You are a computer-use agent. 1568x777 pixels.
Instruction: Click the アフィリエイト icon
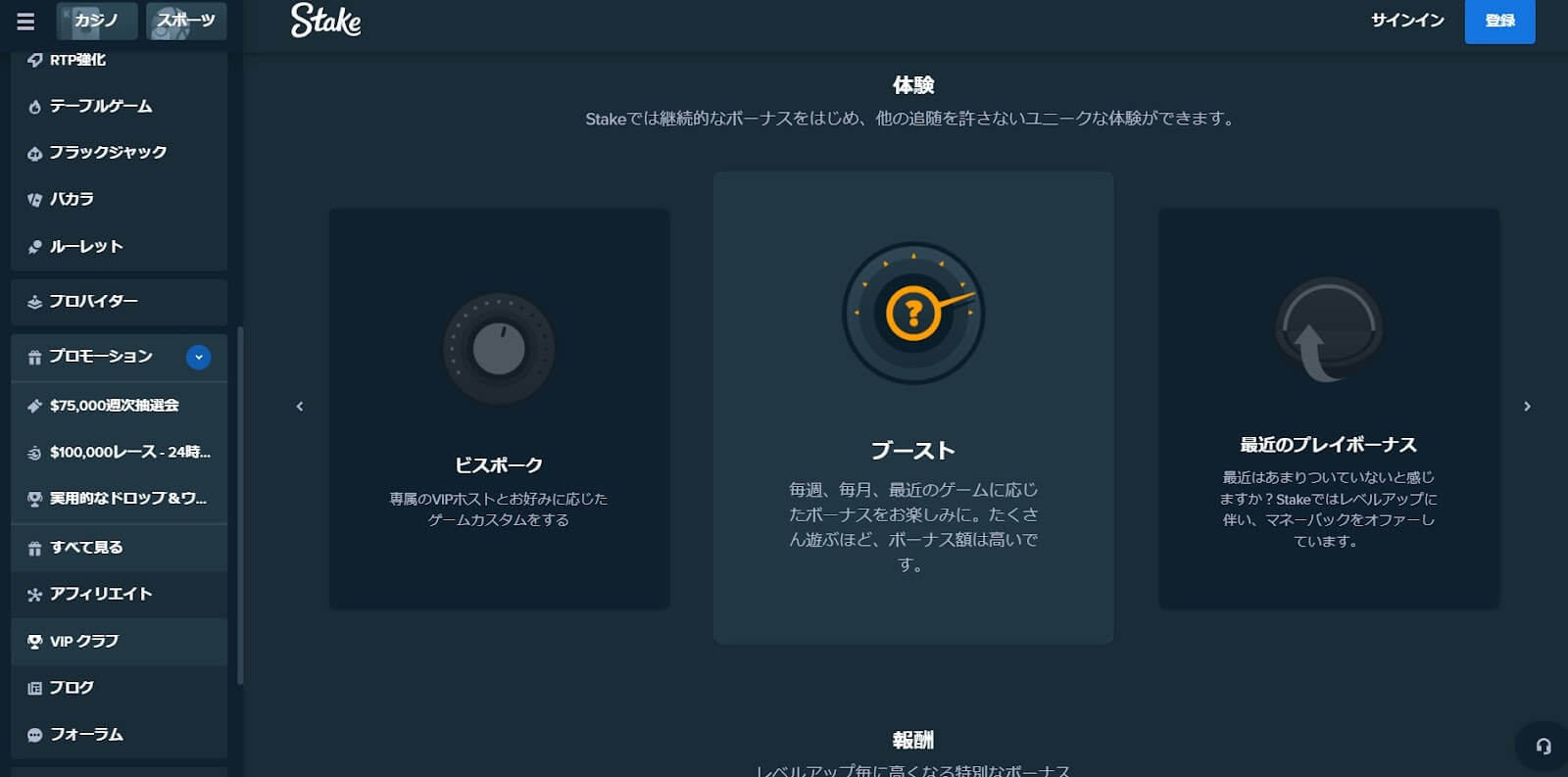pos(34,595)
